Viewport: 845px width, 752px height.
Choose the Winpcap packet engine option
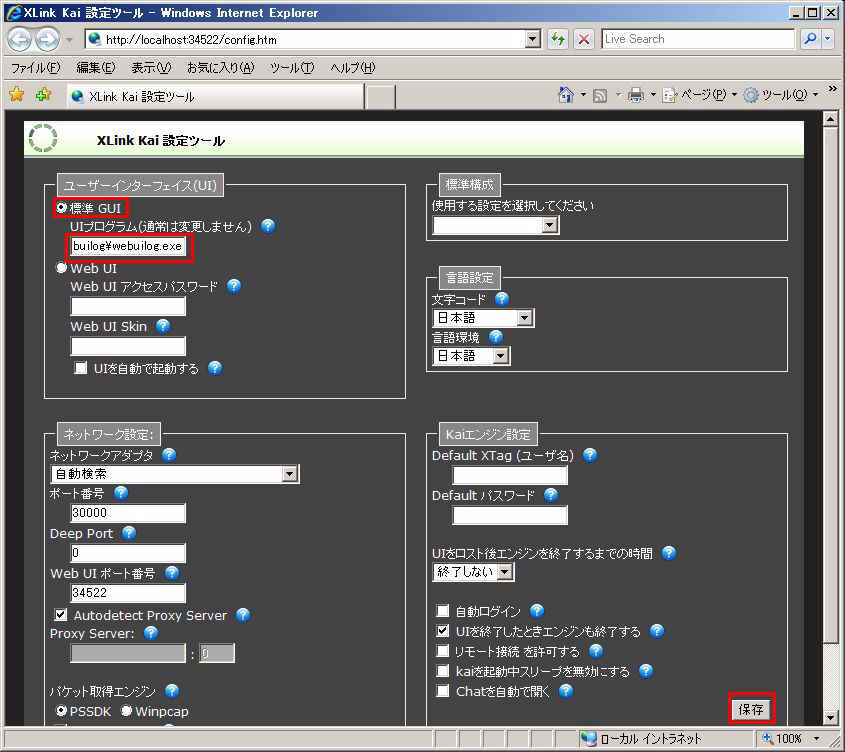(127, 711)
